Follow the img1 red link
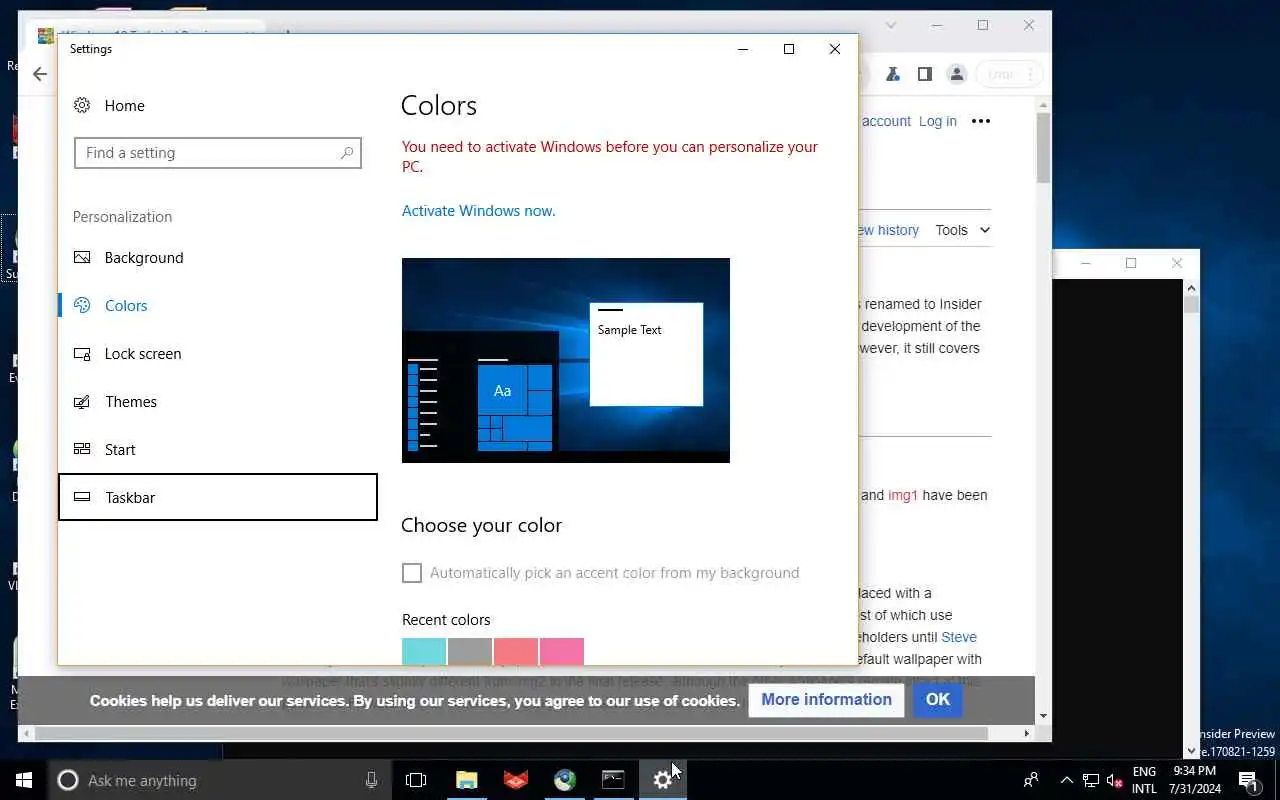1280x800 pixels. (x=903, y=495)
